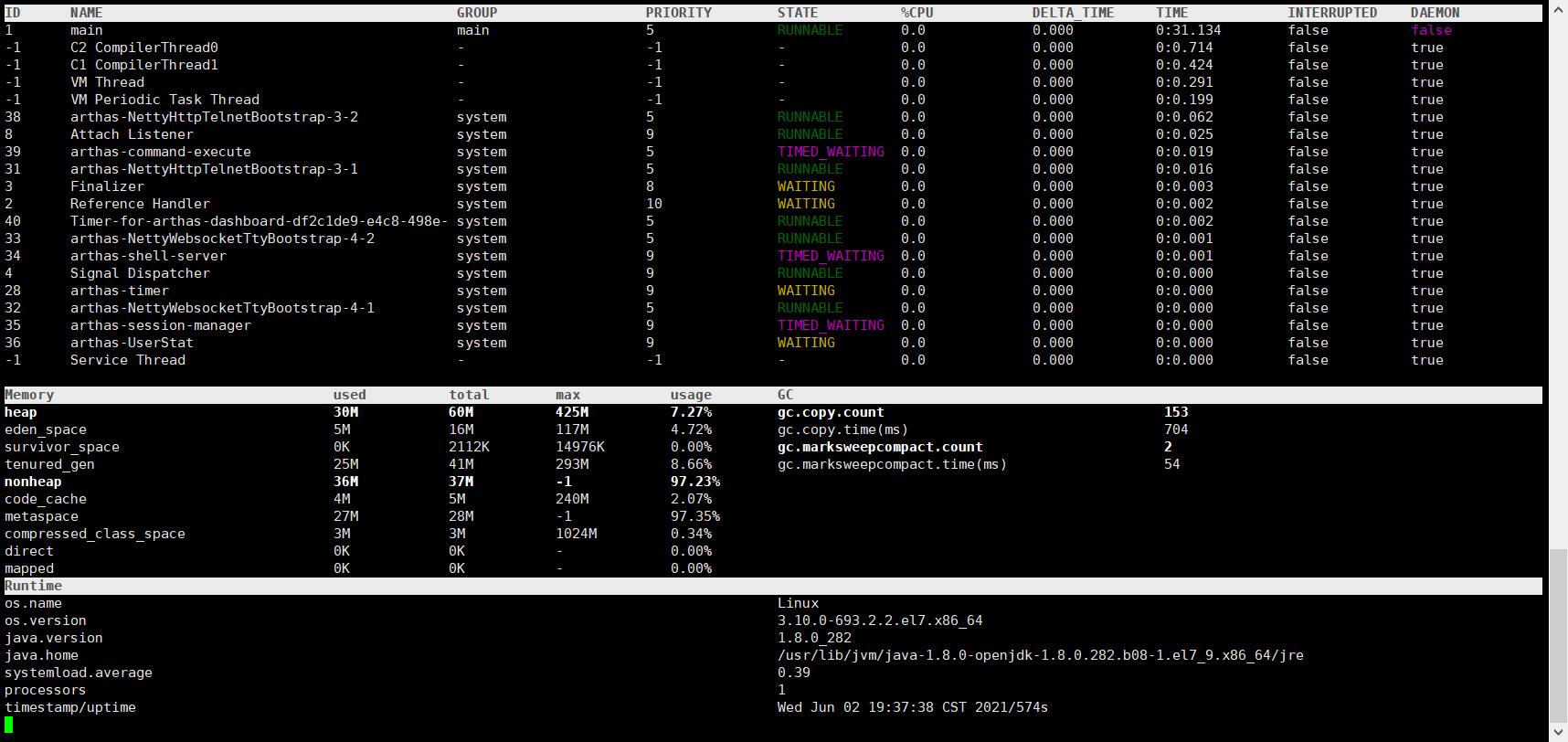Click the 'Attach Listener' thread name

pyautogui.click(x=132, y=134)
